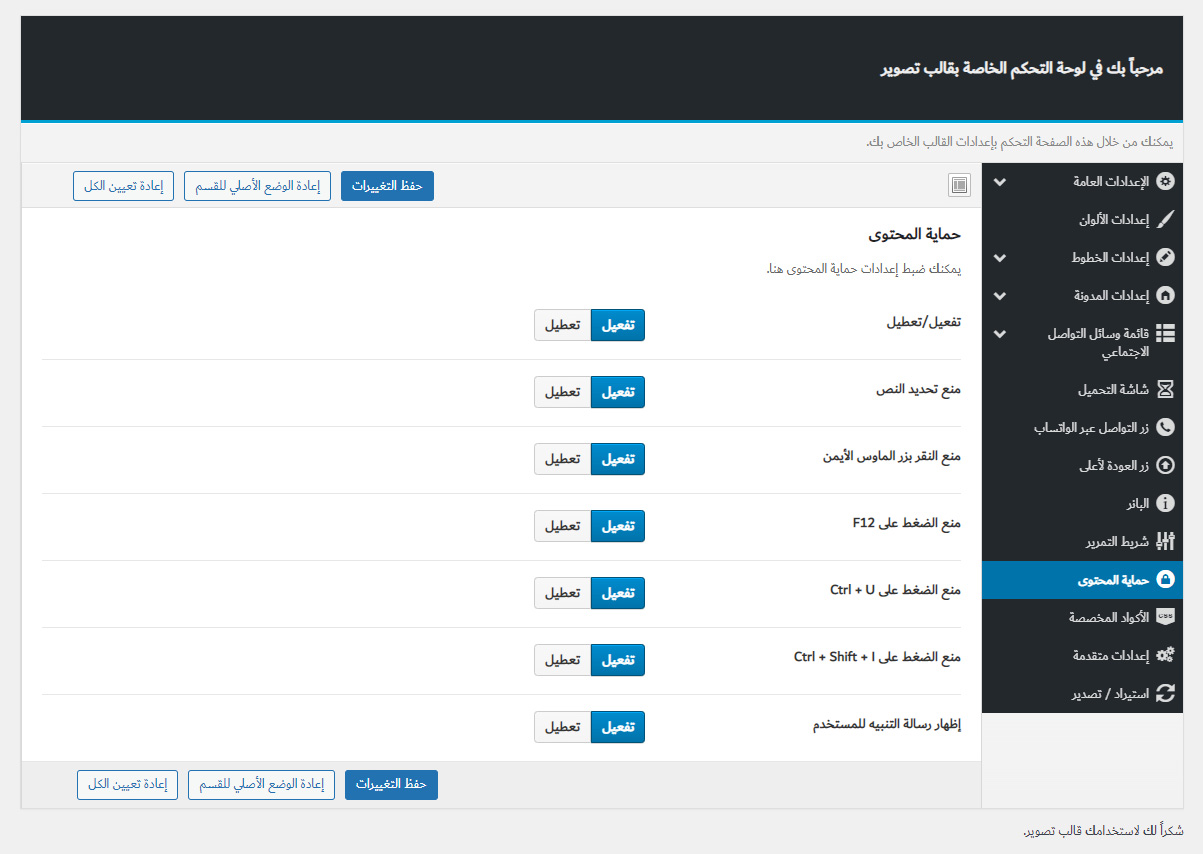Expand the إعدادات الخطوط submenu arrow
The image size is (1203, 854).
click(x=999, y=258)
